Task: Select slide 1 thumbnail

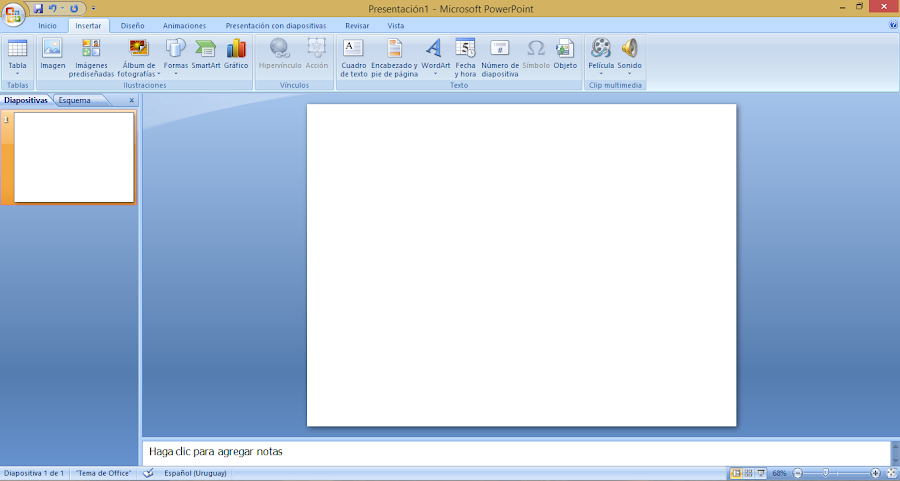Action: 74,157
